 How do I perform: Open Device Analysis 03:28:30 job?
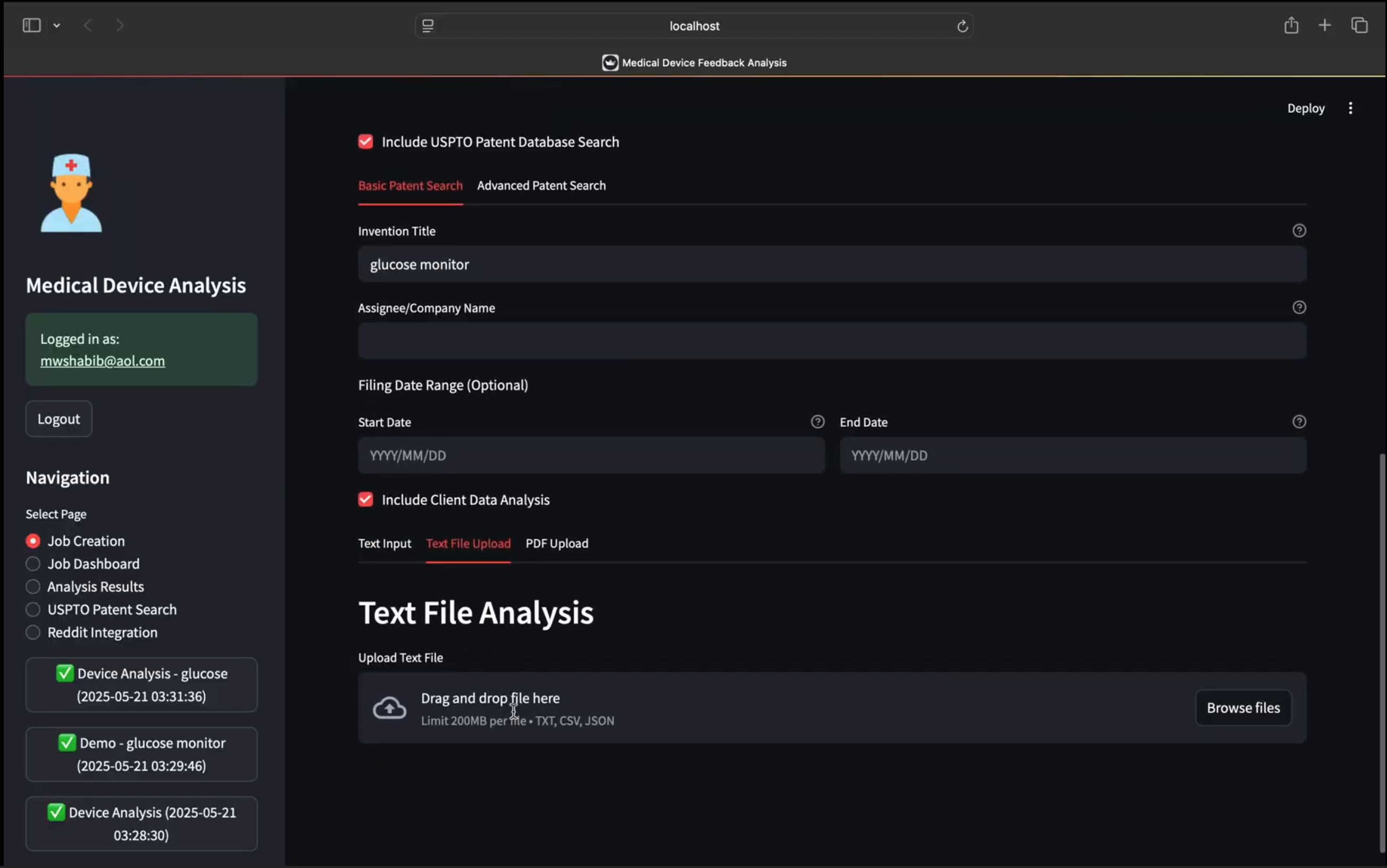(141, 824)
